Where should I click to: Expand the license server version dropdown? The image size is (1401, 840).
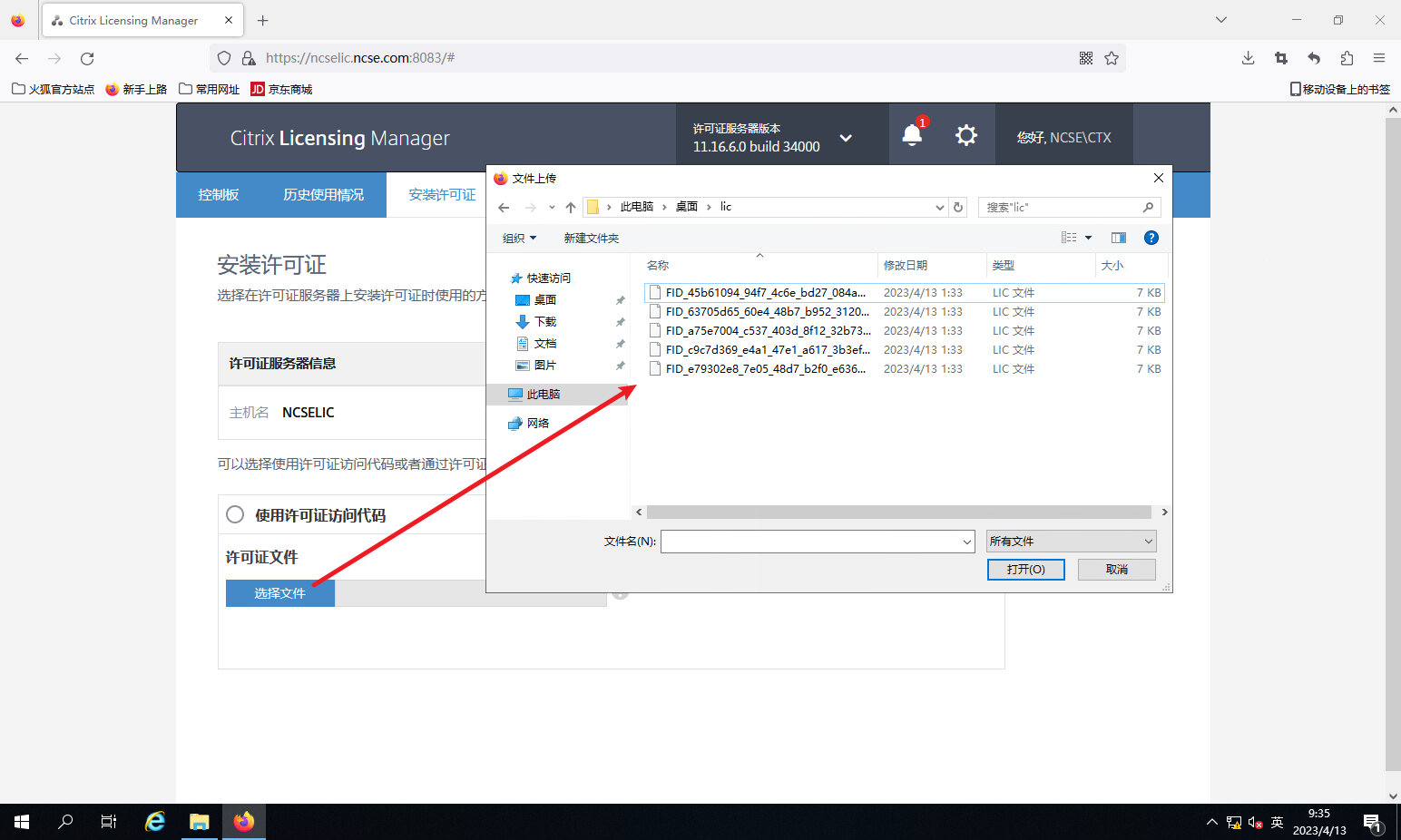click(846, 138)
